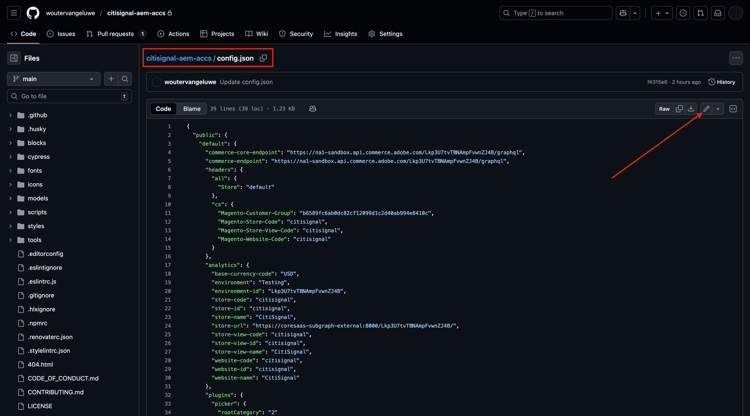750x416 pixels.
Task: Open the .gitignore file
Action: tap(41, 296)
